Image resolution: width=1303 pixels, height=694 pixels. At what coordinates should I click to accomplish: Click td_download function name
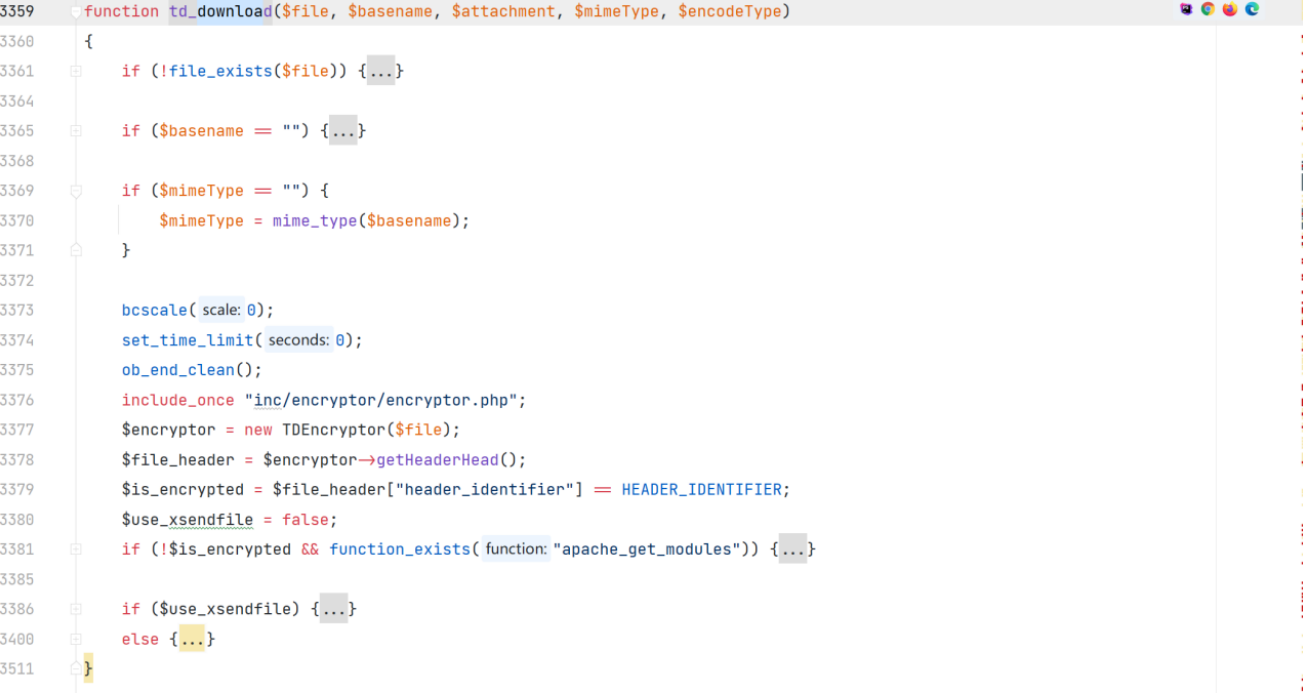220,12
